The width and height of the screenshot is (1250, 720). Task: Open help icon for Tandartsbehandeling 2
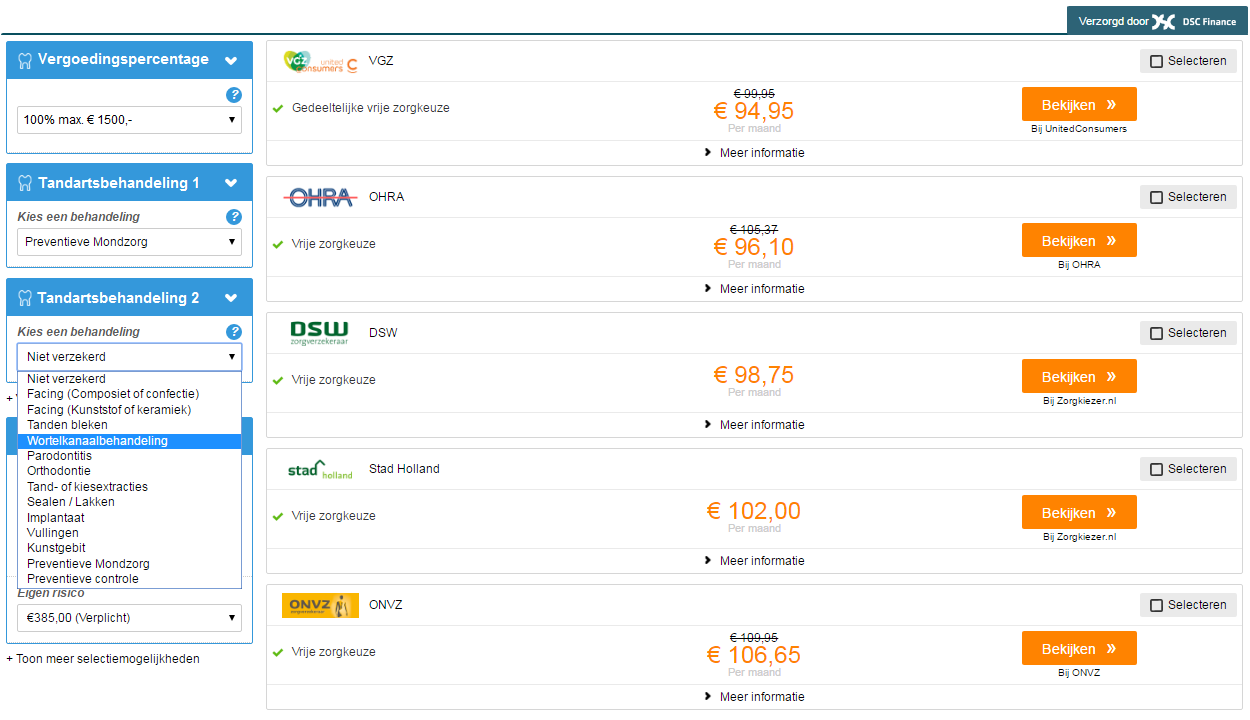[x=234, y=332]
